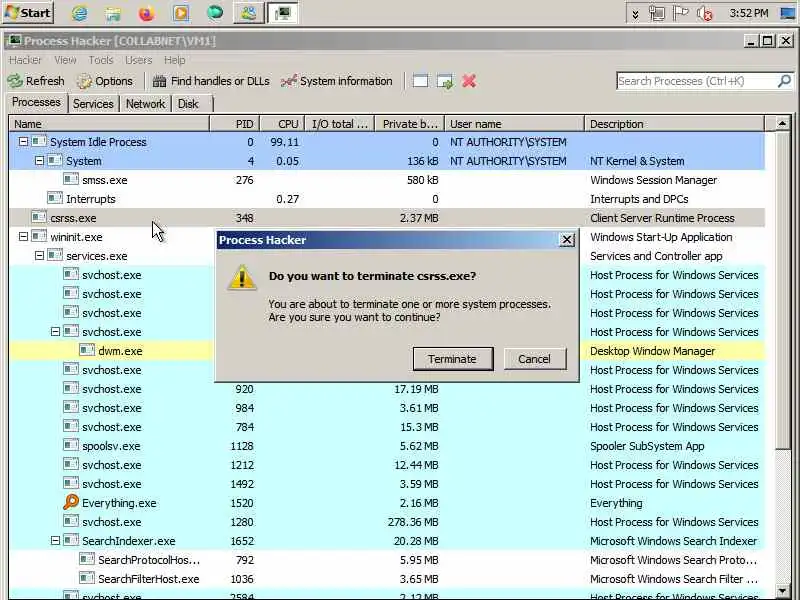The image size is (800, 600).
Task: Open Find handles or DLLs
Action: 211,81
